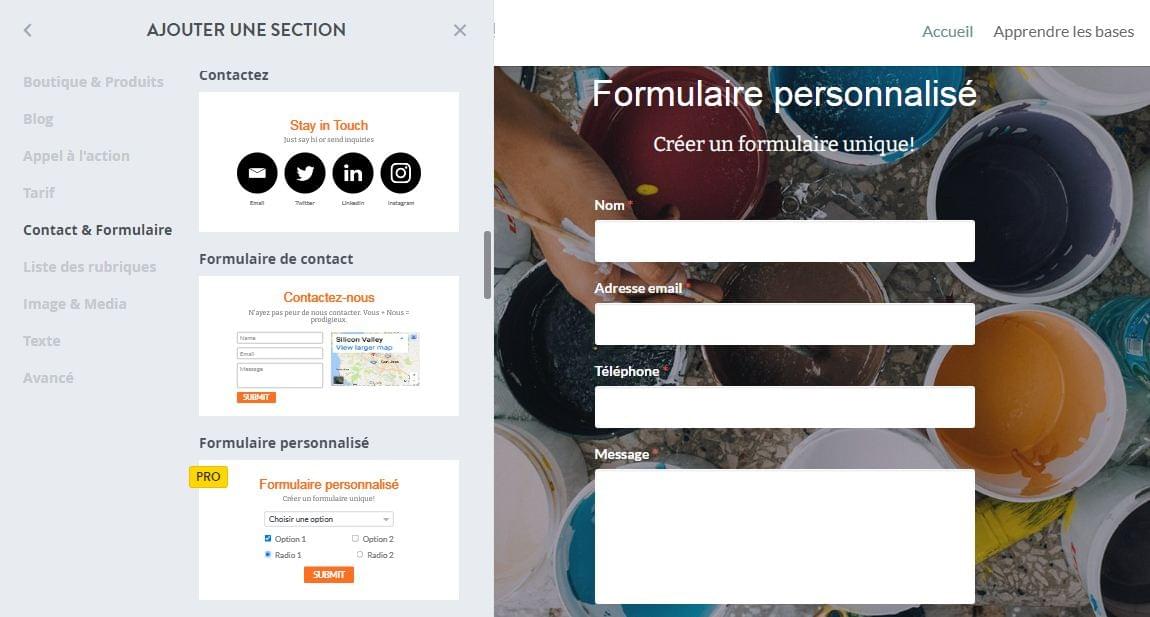1150x617 pixels.
Task: Toggle the Option 1 checkbox
Action: 268,538
